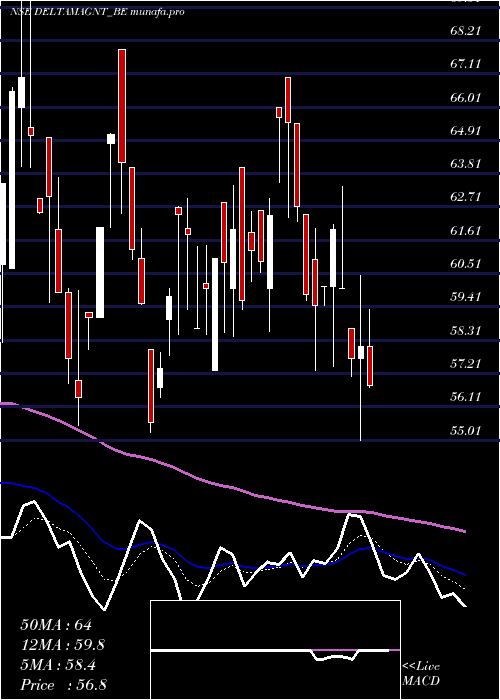Screen dimensions: 500x700
Task: Click the 56.11 price axis label
Action: tap(466, 397)
